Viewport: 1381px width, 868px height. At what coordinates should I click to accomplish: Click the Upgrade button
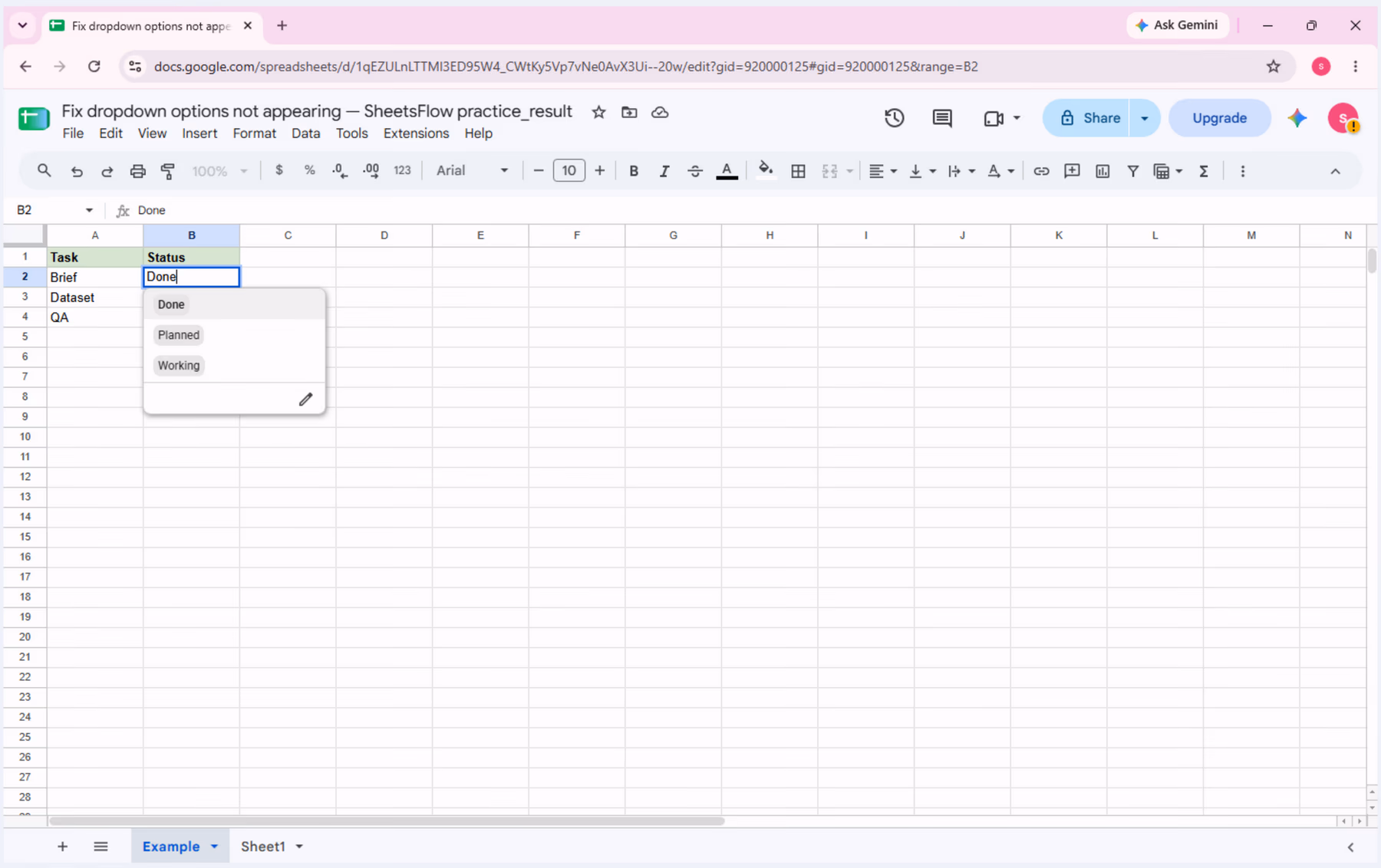(x=1219, y=118)
